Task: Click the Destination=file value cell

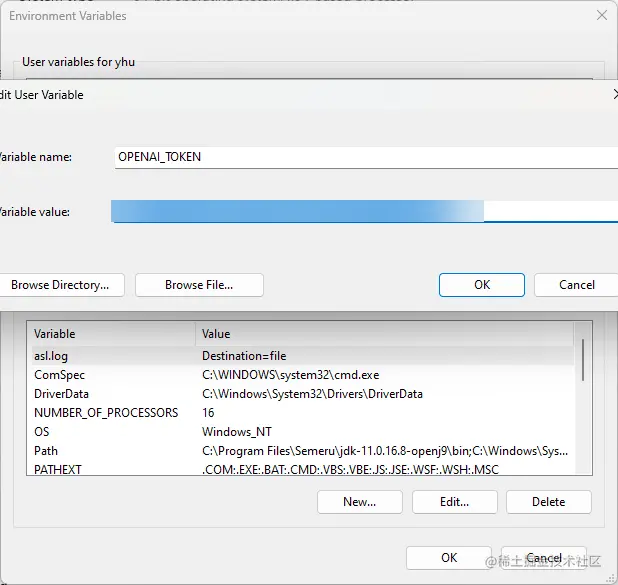Action: coord(244,356)
